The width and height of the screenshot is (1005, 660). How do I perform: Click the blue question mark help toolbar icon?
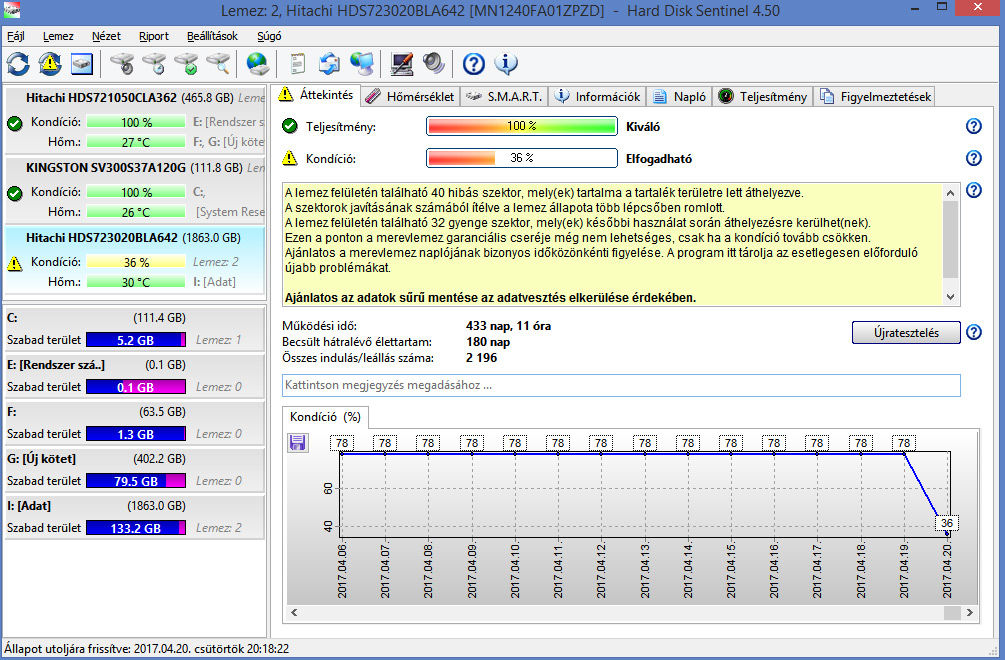(474, 63)
